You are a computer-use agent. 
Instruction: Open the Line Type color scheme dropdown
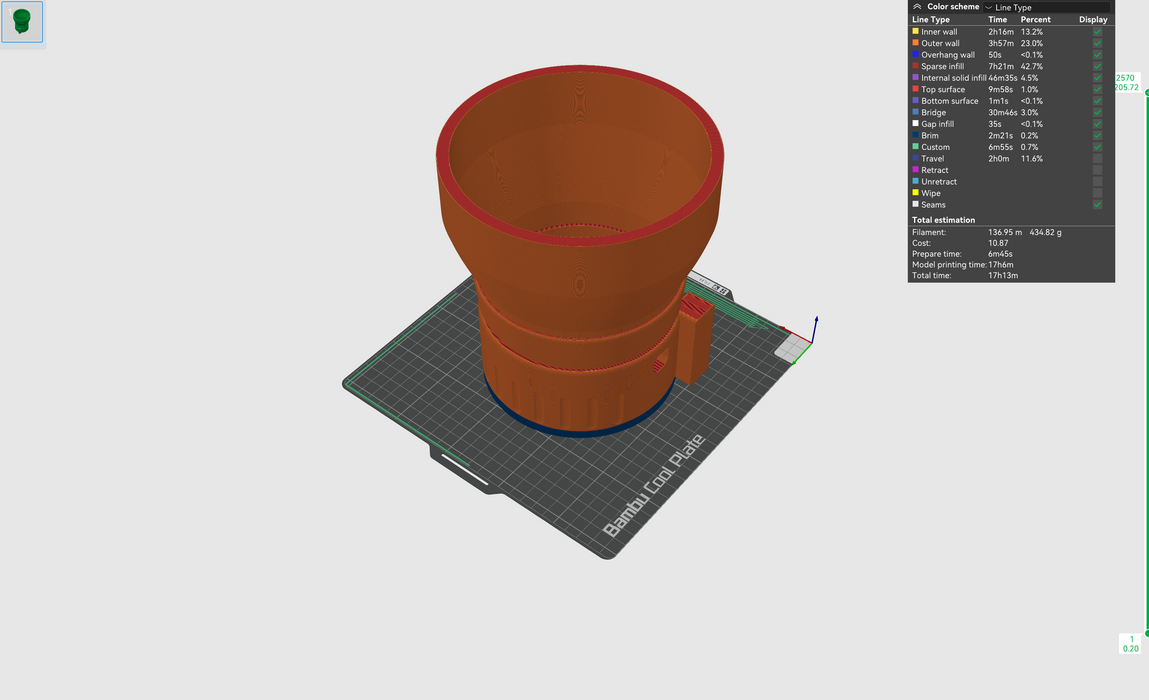coord(1046,7)
